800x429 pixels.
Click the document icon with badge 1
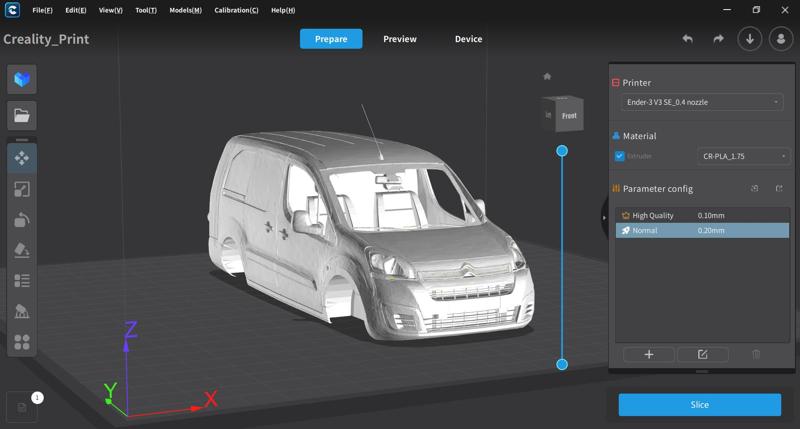(22, 407)
